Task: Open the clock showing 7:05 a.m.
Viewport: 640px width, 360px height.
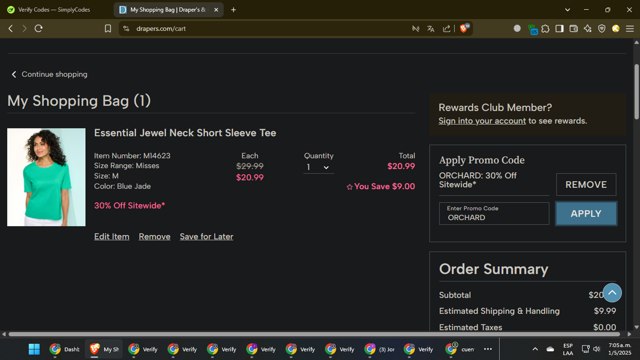Action: pos(620,349)
